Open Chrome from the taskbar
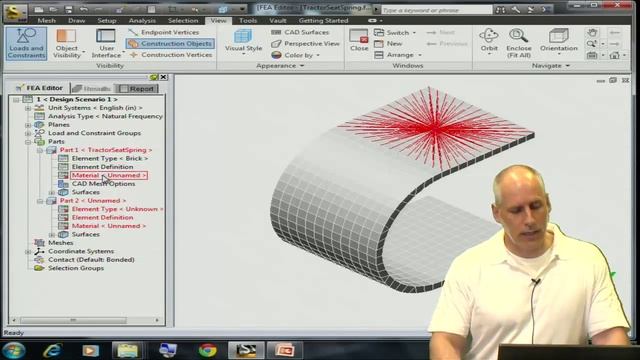 coord(207,350)
